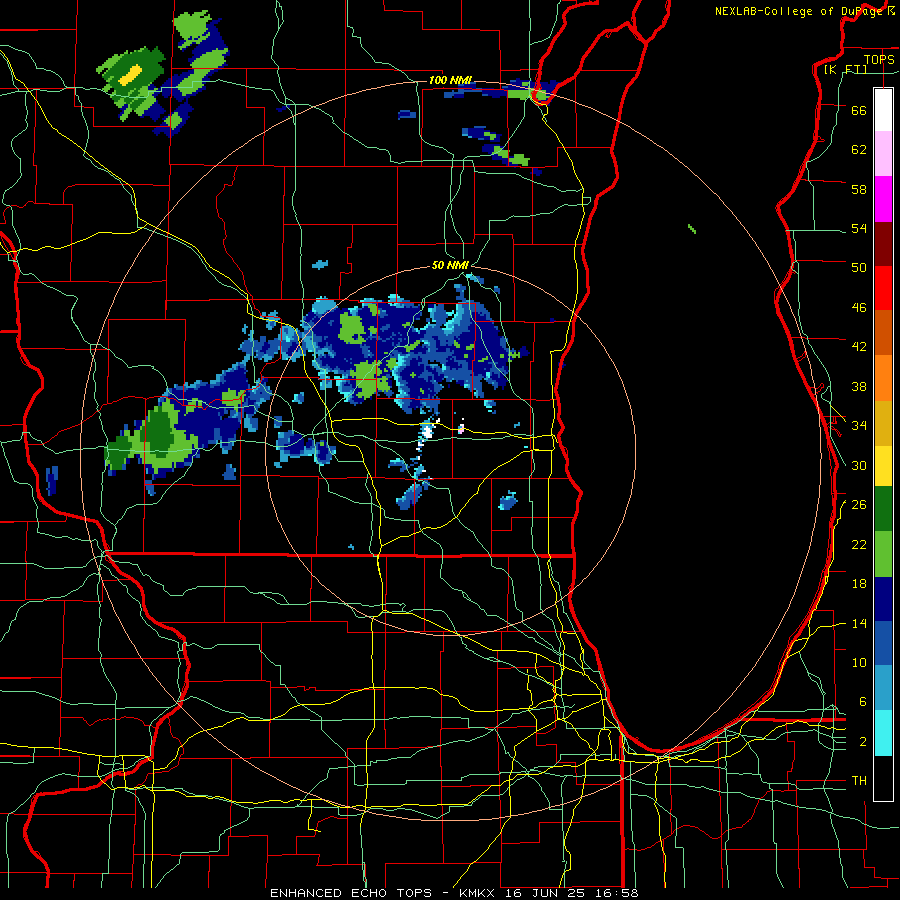Viewport: 900px width, 900px height.
Task: Click the 2 legend tick label
Action: [863, 742]
